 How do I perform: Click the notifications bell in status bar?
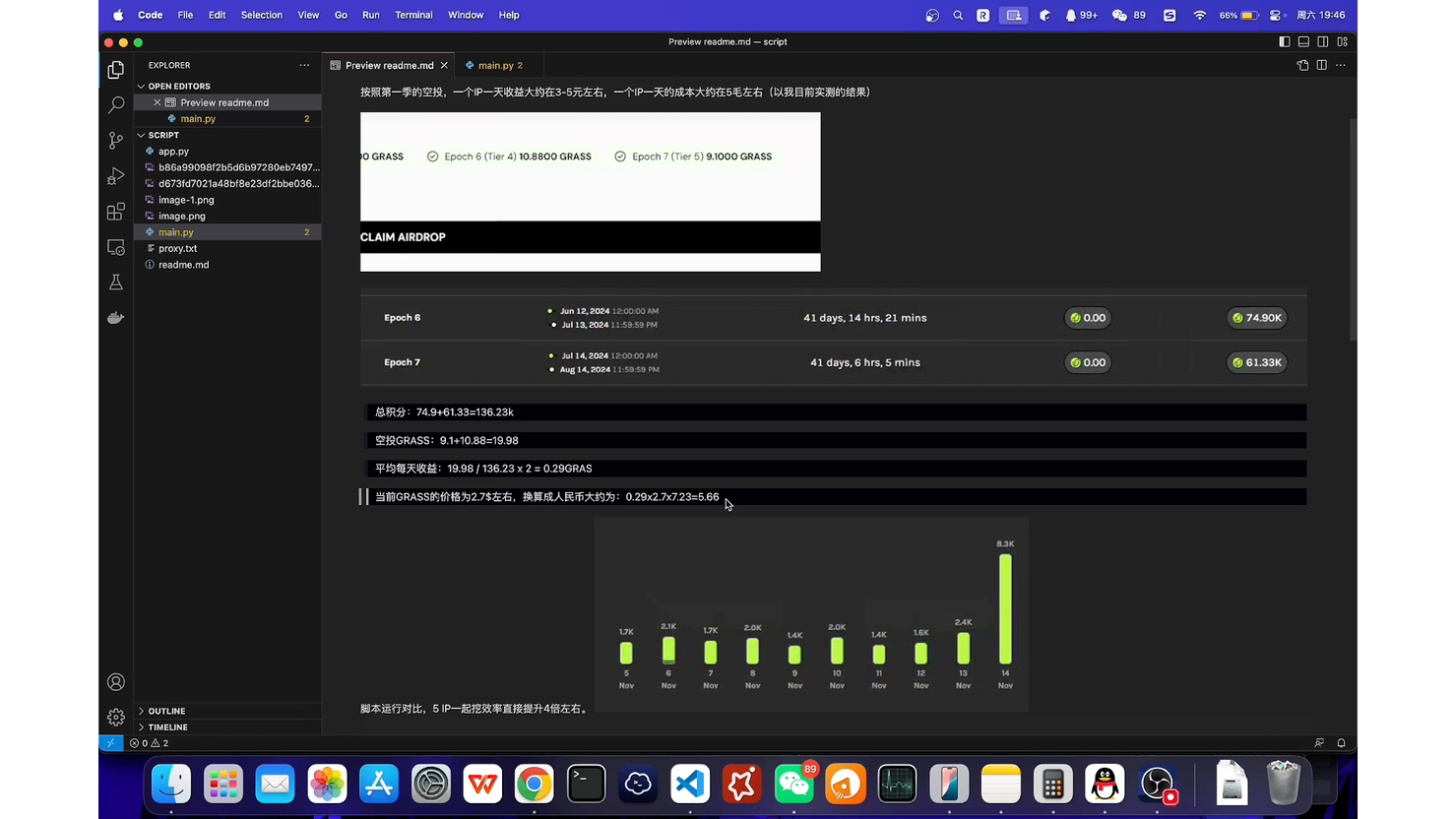pos(1341,743)
